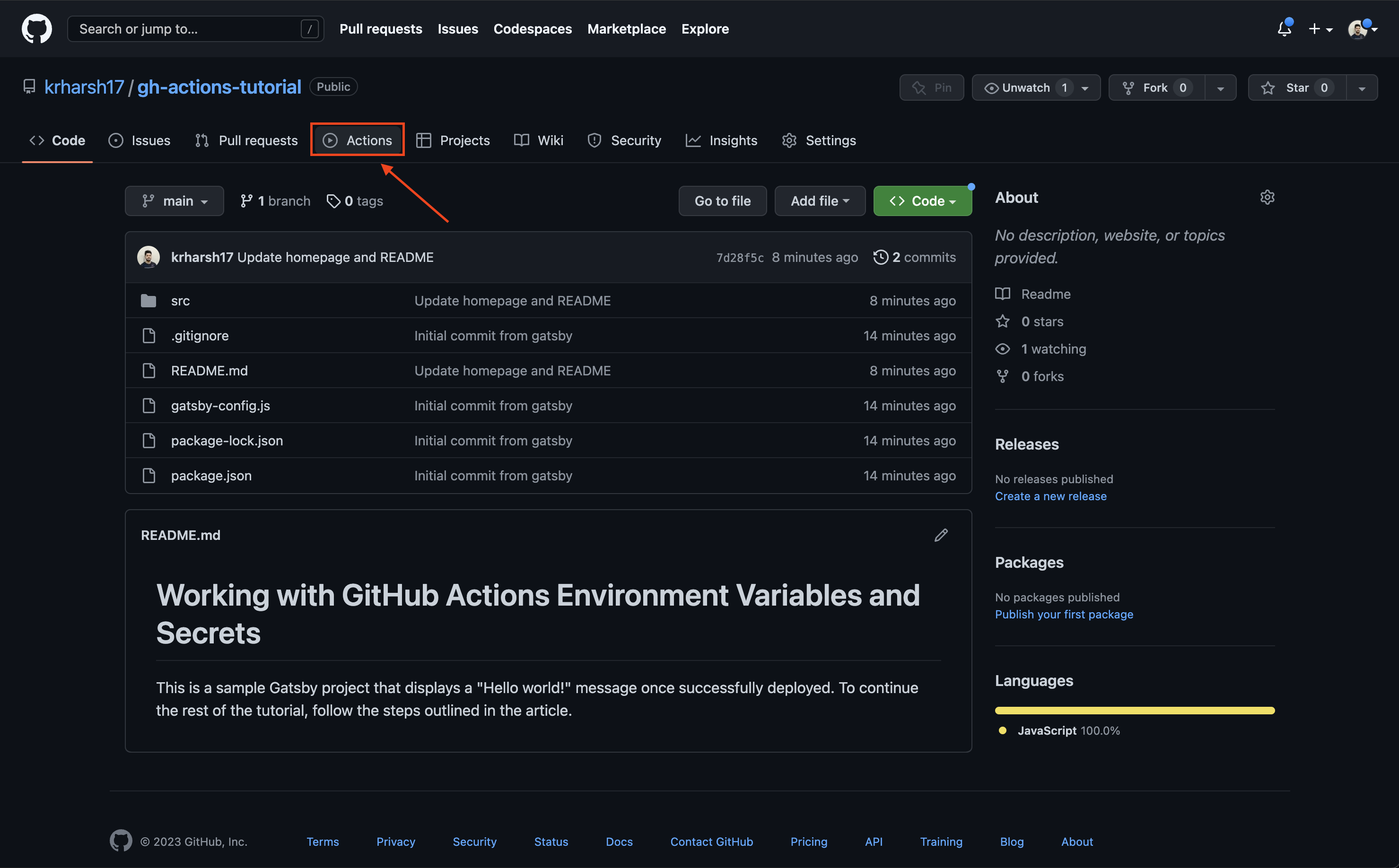This screenshot has width=1399, height=868.
Task: Open the main branch selector
Action: coord(174,200)
